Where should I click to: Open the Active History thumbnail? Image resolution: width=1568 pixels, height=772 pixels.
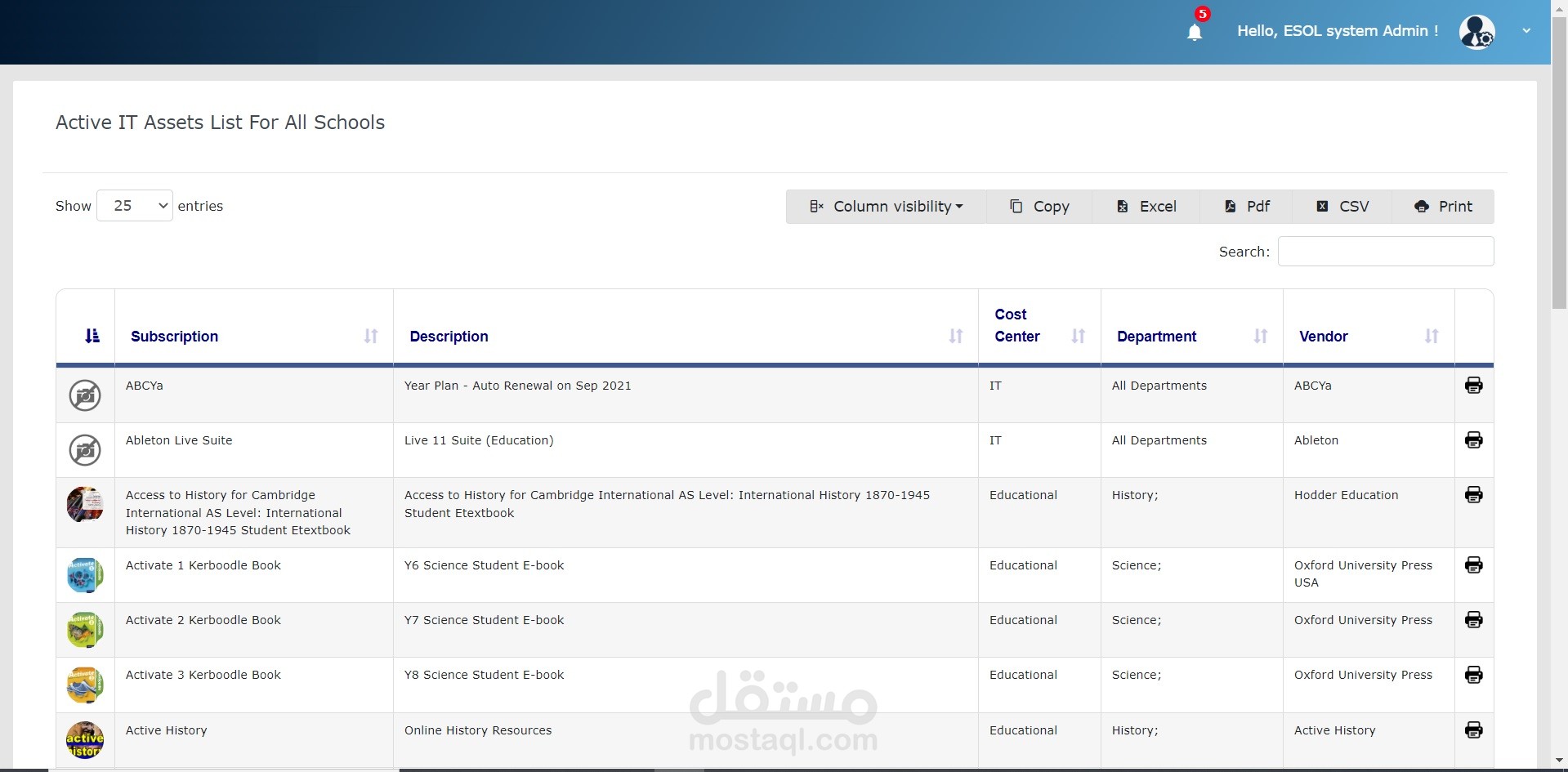click(85, 740)
